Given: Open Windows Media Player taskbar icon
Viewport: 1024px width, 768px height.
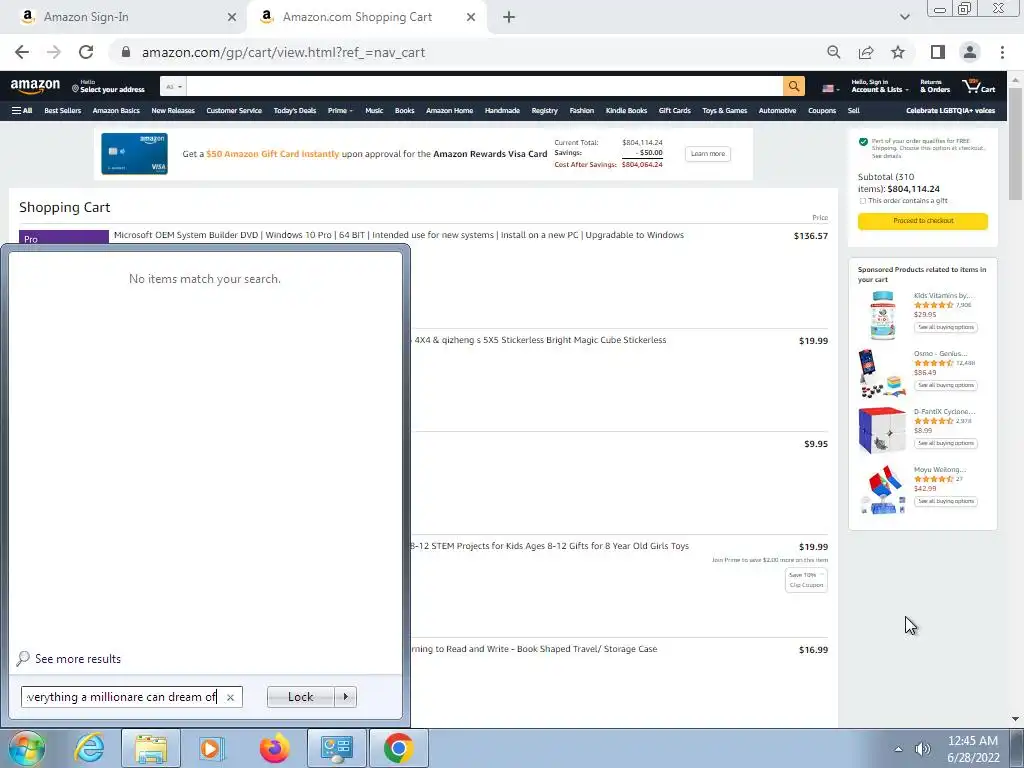Looking at the screenshot, I should coord(210,748).
